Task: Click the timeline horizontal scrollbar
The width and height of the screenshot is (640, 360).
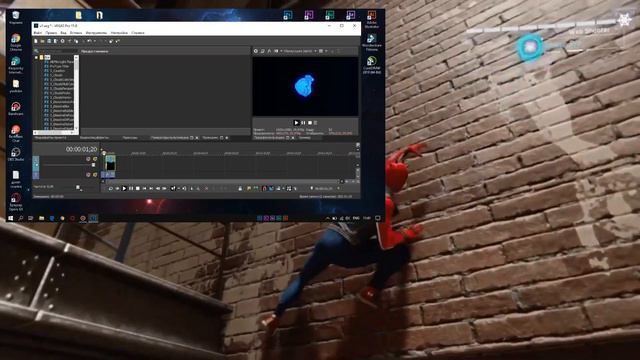Action: (x=222, y=181)
